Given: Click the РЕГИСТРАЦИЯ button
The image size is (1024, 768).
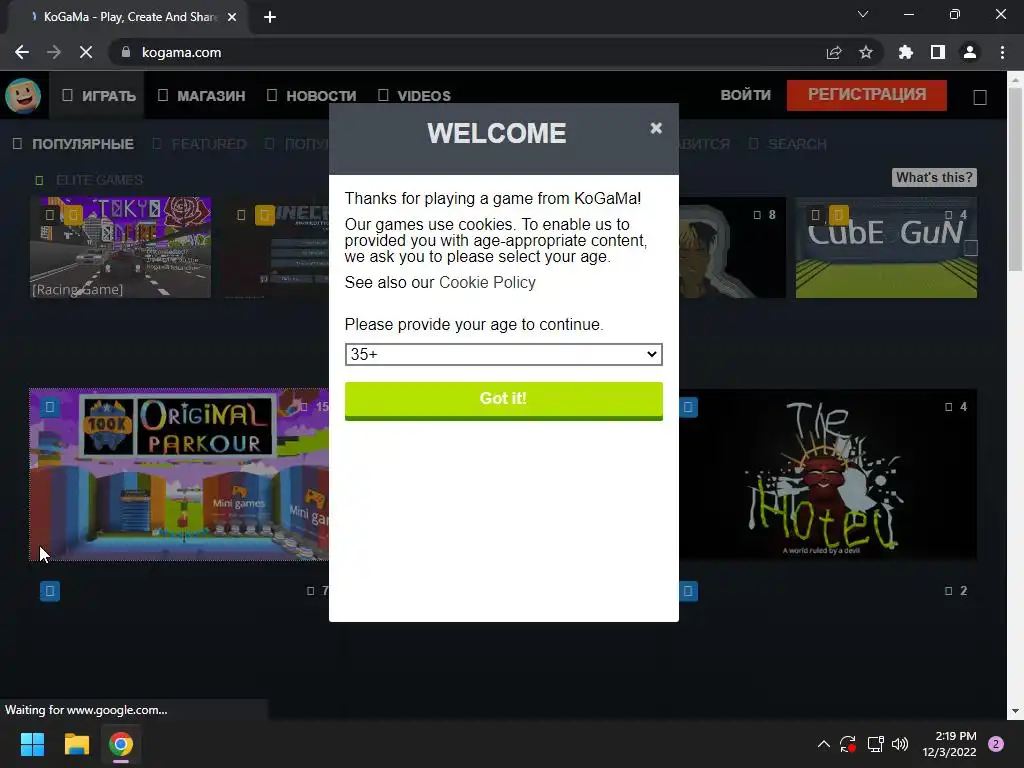Looking at the screenshot, I should [867, 95].
